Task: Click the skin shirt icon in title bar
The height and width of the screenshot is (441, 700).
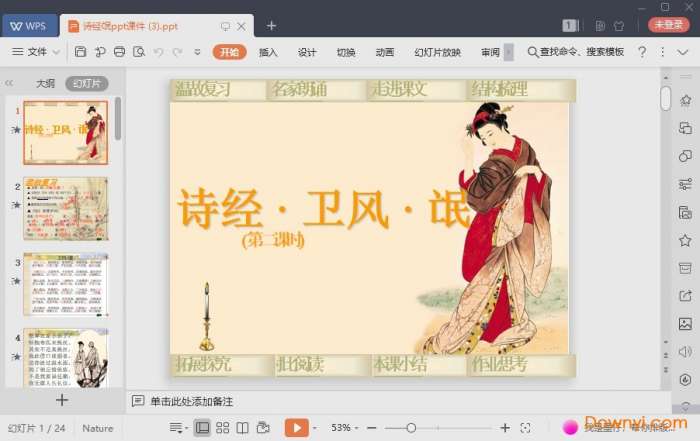Action: point(619,26)
